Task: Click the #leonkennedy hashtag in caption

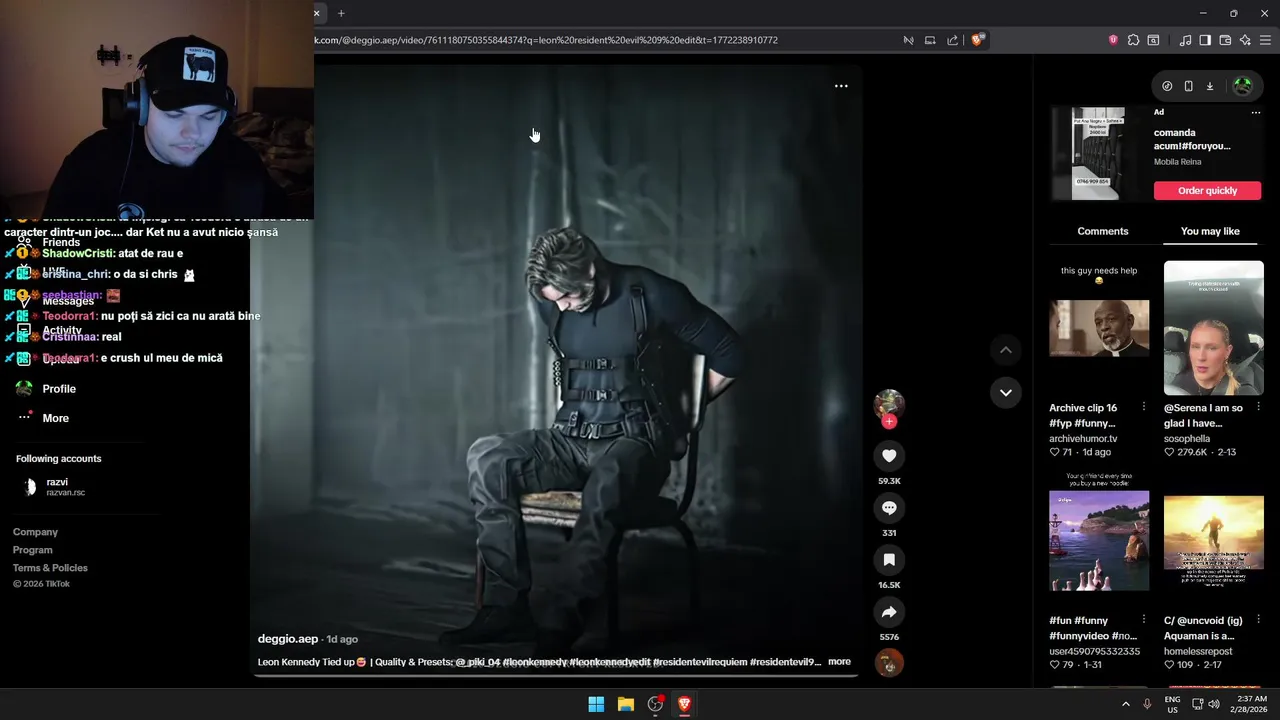Action: click(x=535, y=662)
